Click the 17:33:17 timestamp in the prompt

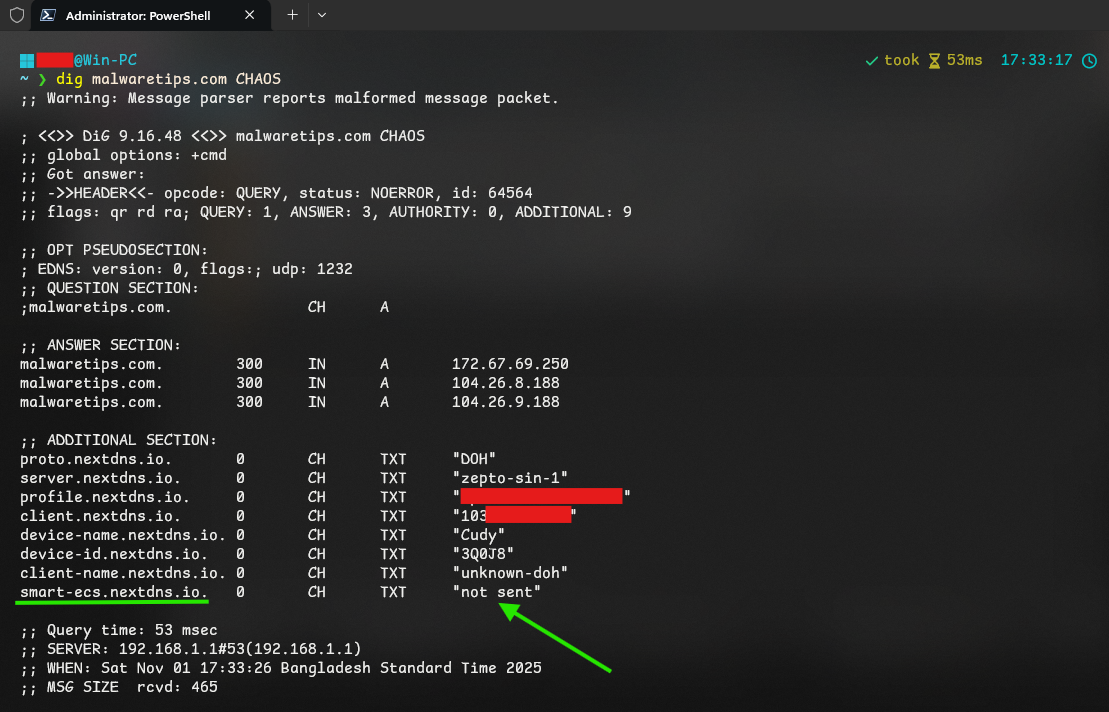[1036, 60]
